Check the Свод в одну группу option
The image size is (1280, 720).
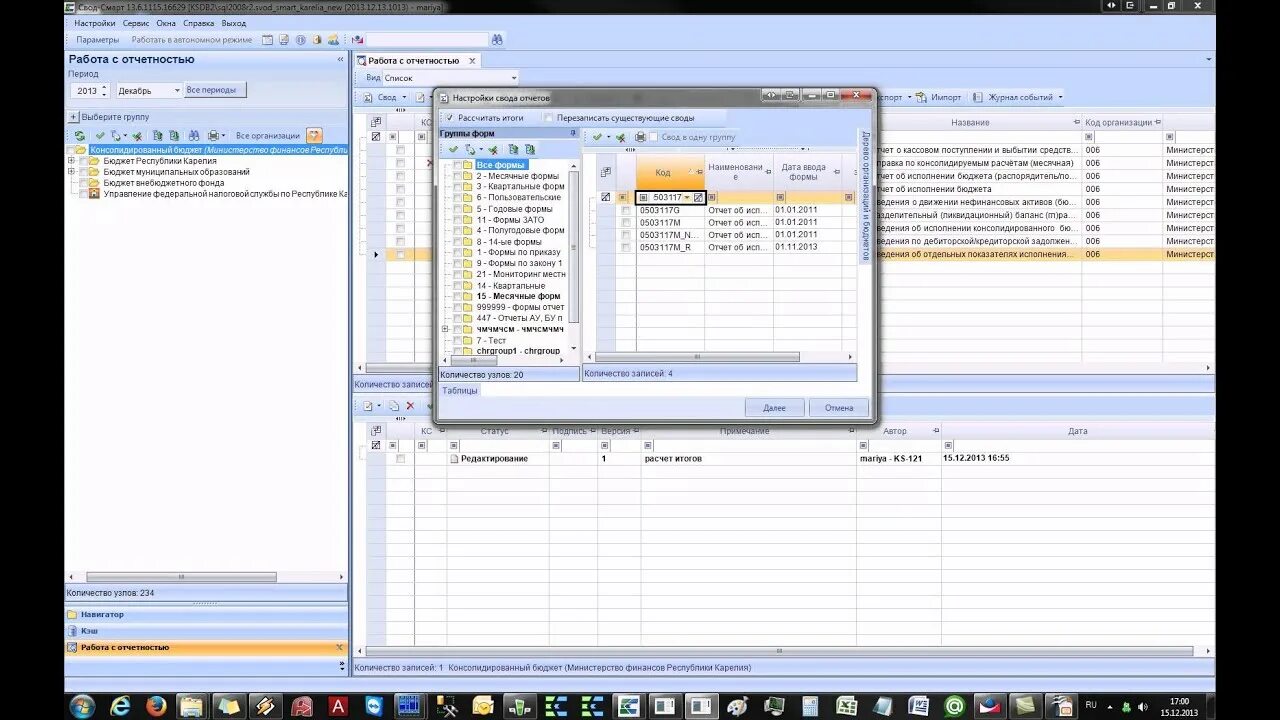[x=654, y=137]
